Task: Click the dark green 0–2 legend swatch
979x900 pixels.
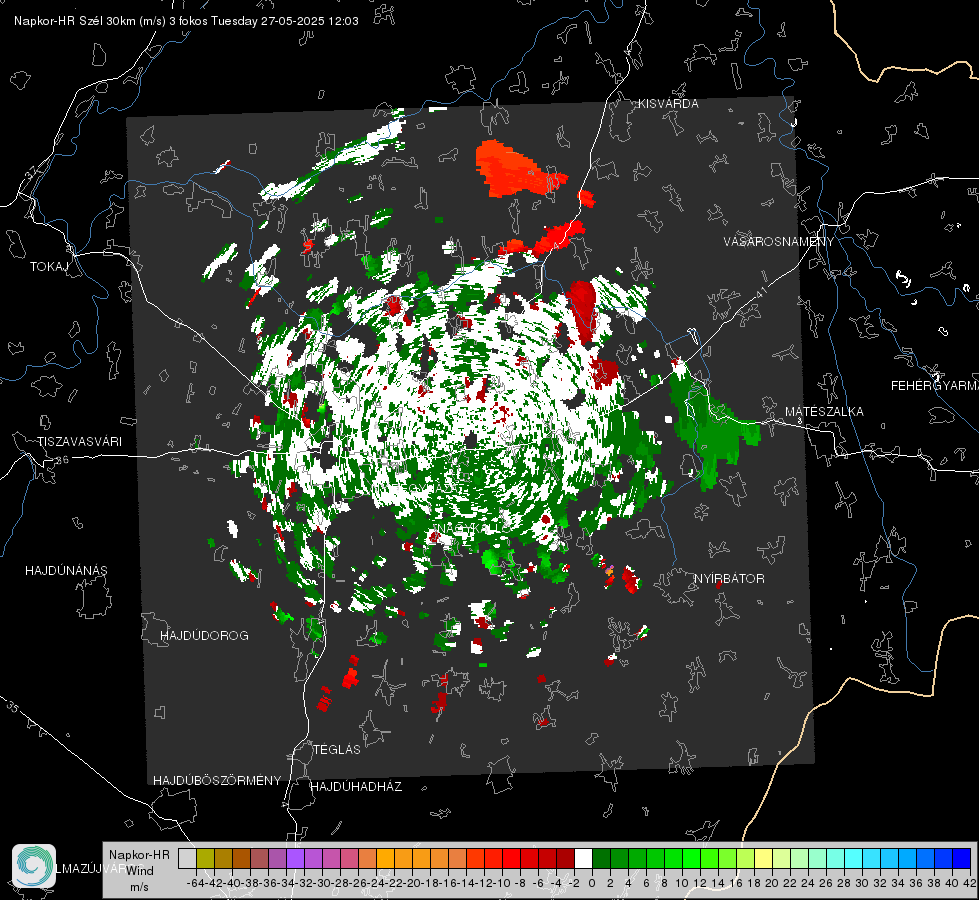Action: point(601,858)
